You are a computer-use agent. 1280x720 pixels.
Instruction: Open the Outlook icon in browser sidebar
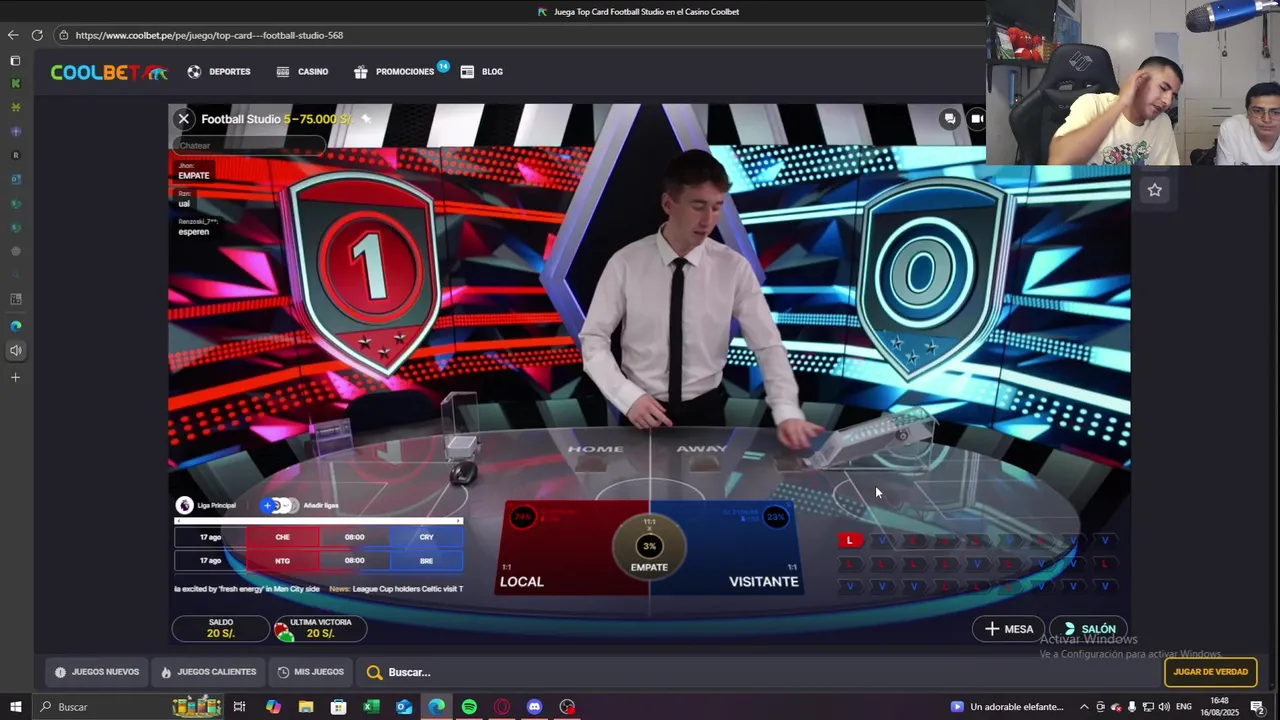coord(15,180)
